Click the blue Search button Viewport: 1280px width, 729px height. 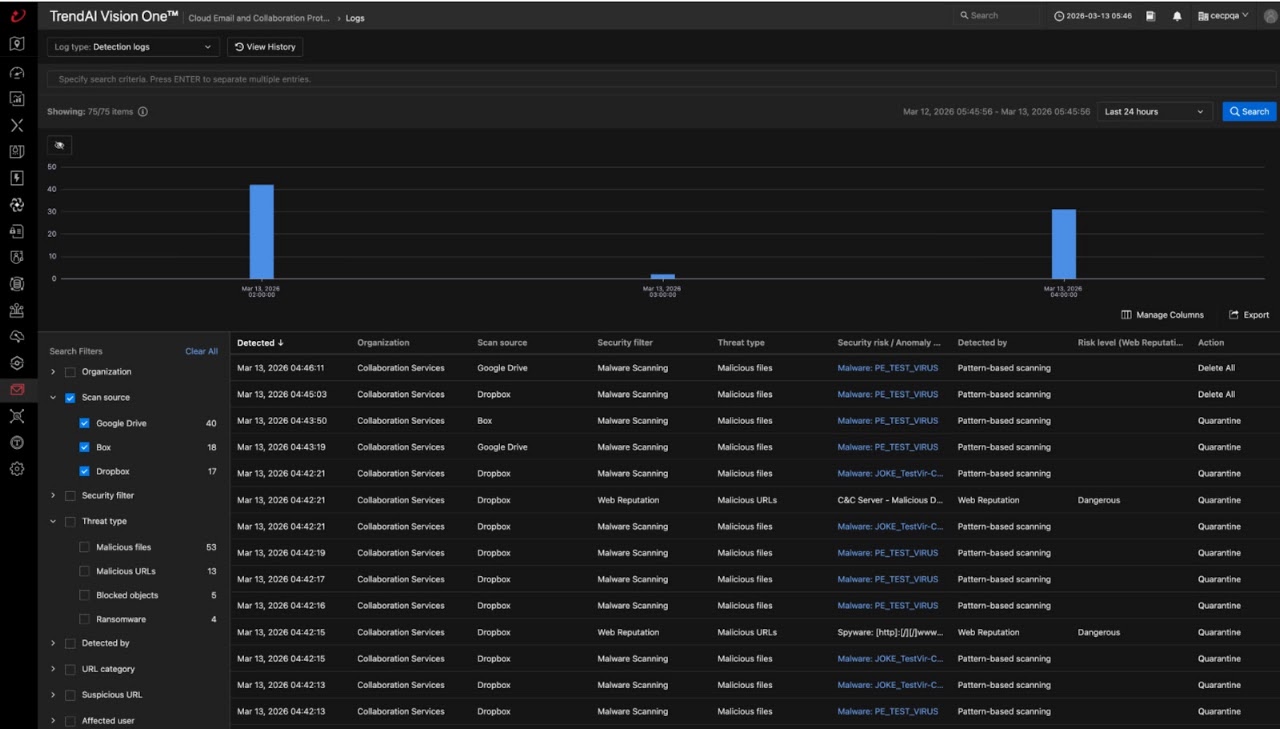tap(1249, 112)
